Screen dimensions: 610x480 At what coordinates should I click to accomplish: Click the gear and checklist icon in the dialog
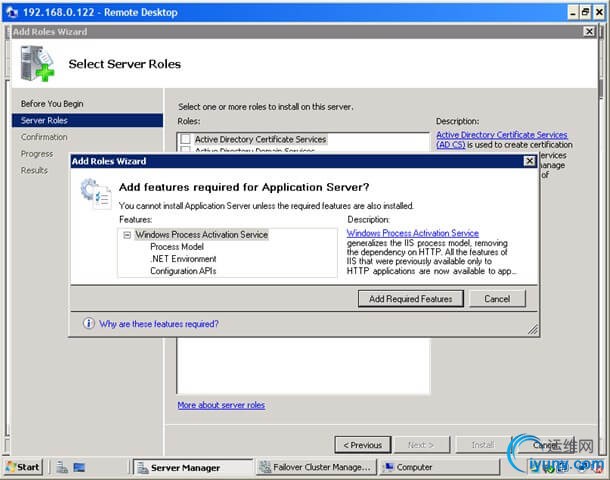[95, 194]
